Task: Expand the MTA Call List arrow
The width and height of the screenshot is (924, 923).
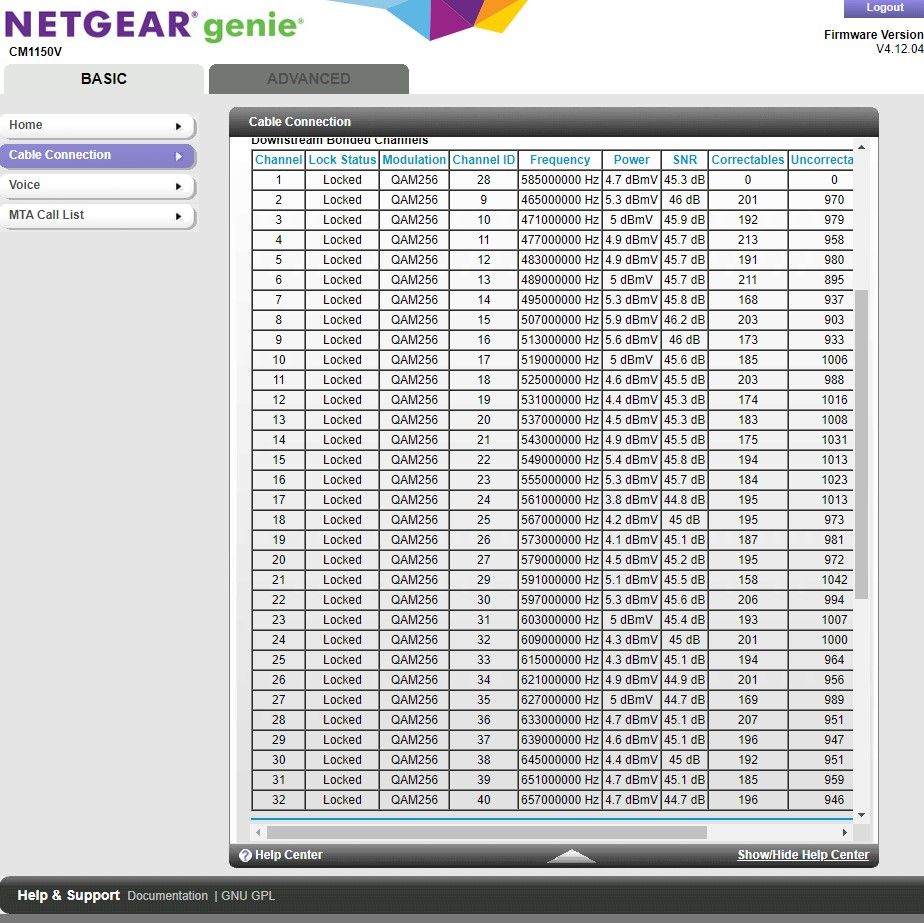Action: [179, 216]
